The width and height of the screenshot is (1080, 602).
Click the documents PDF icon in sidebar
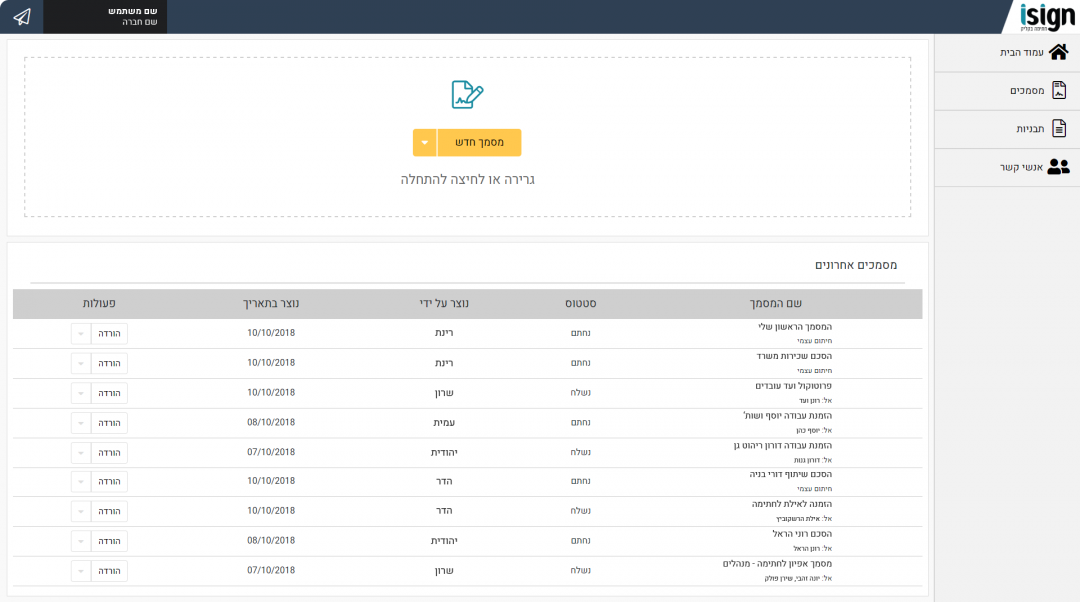point(1059,91)
